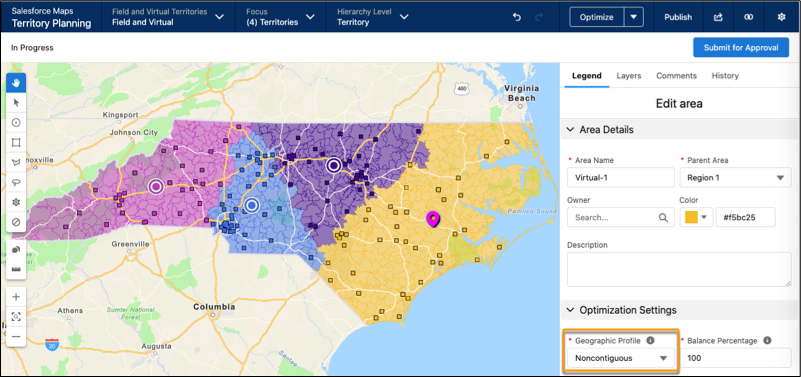Screen dimensions: 801x377
Task: Click the hex color code field
Action: 746,217
